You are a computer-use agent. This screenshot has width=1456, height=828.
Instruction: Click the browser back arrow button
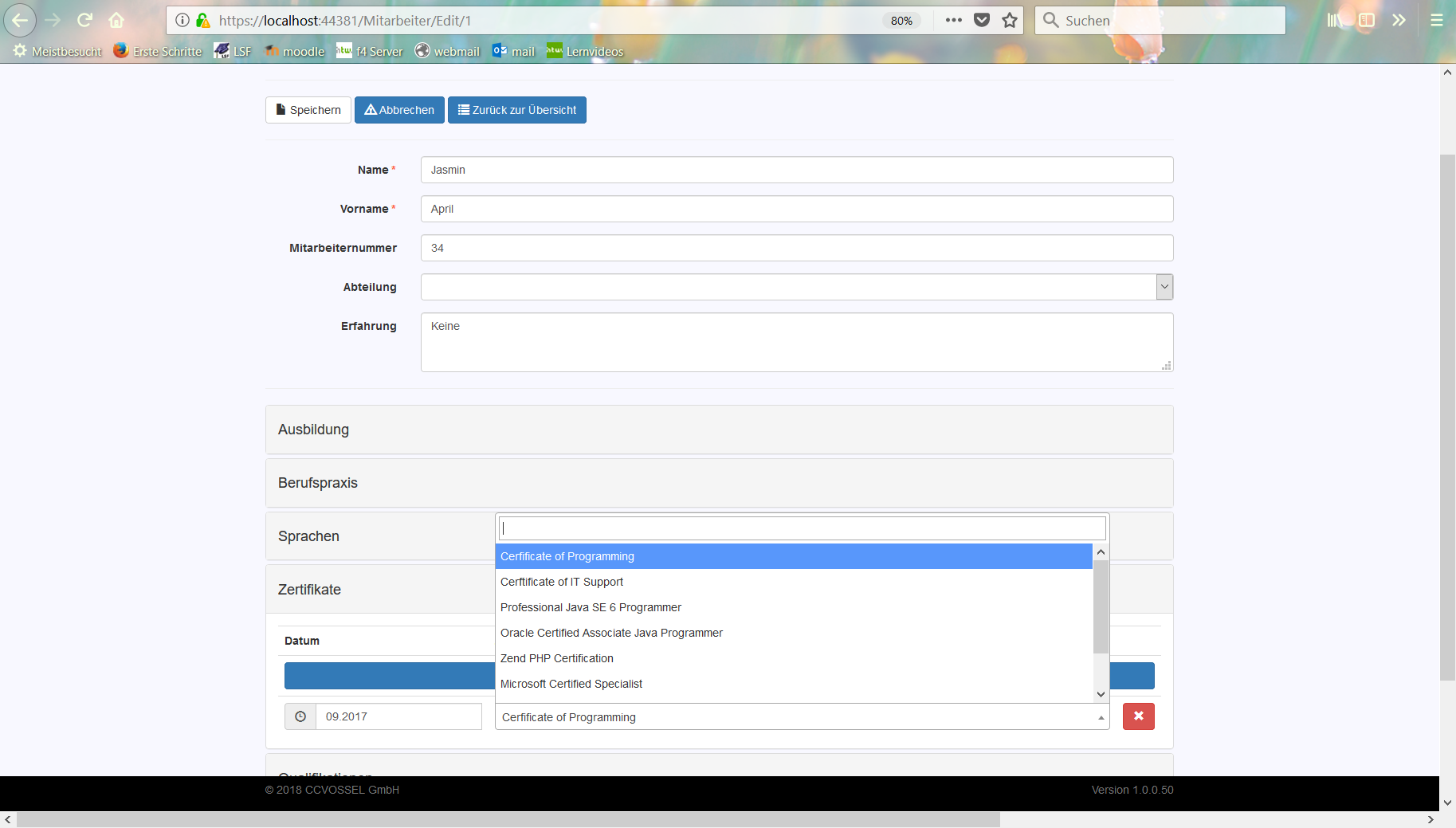(x=20, y=20)
